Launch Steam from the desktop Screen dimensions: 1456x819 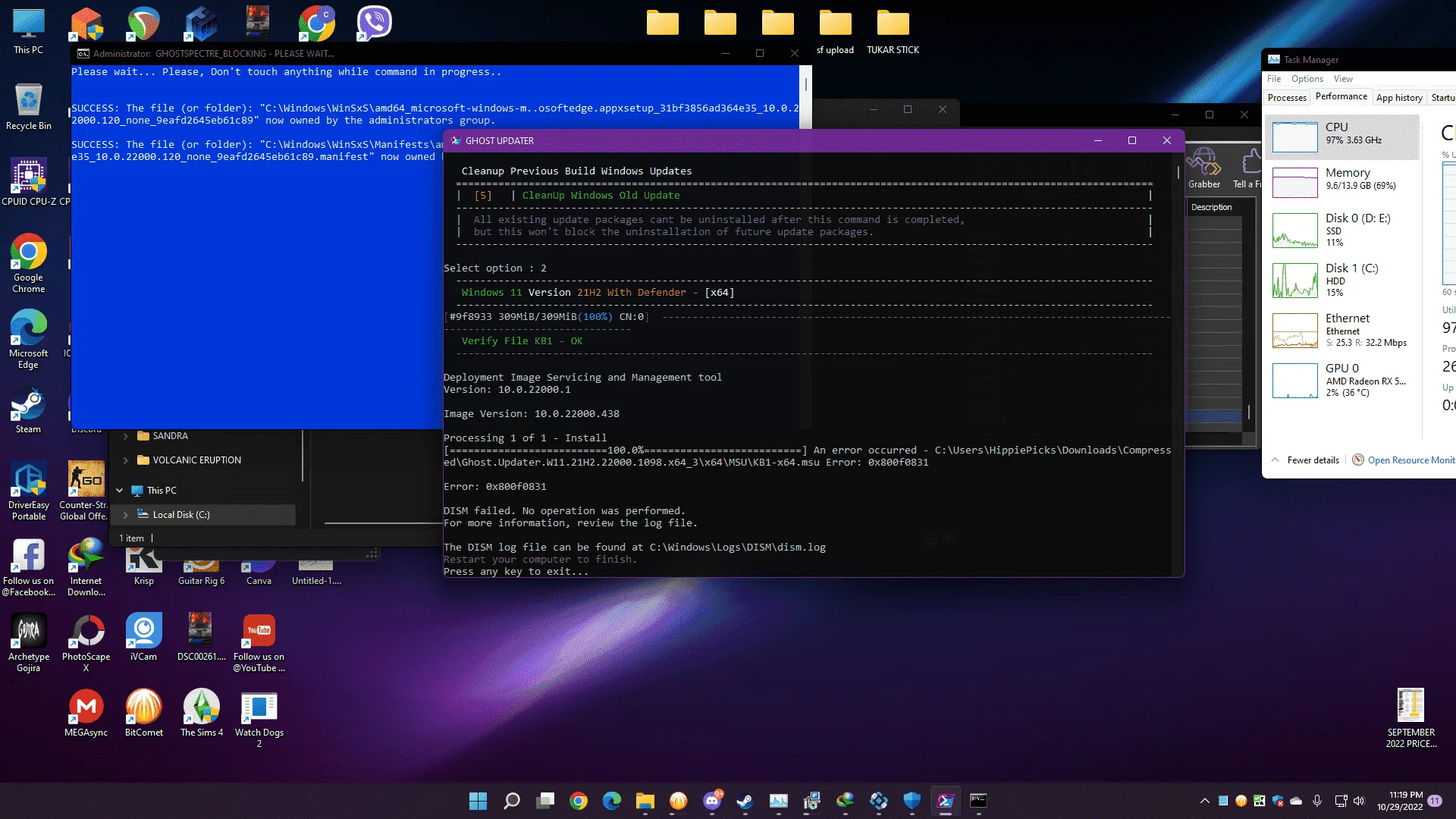[29, 409]
